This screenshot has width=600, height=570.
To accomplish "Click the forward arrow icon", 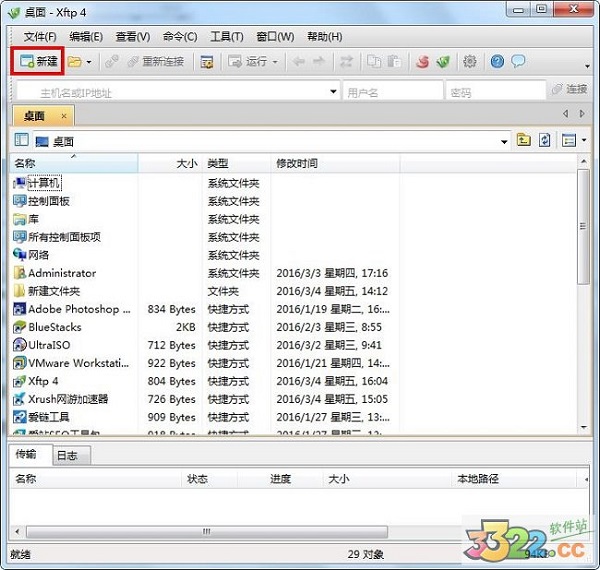I will click(319, 61).
